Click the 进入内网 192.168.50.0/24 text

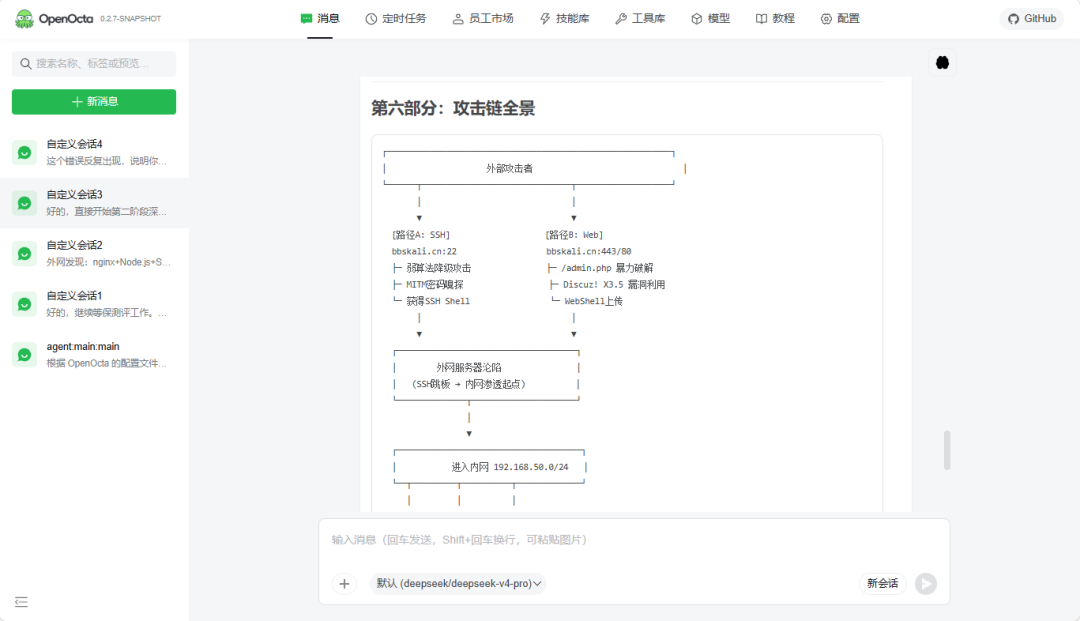[x=510, y=467]
